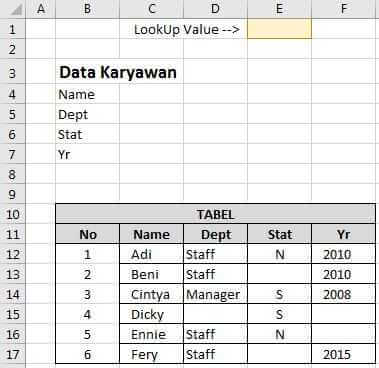Select the cell containing 'Adi'
This screenshot has width=379, height=368.
[x=151, y=254]
